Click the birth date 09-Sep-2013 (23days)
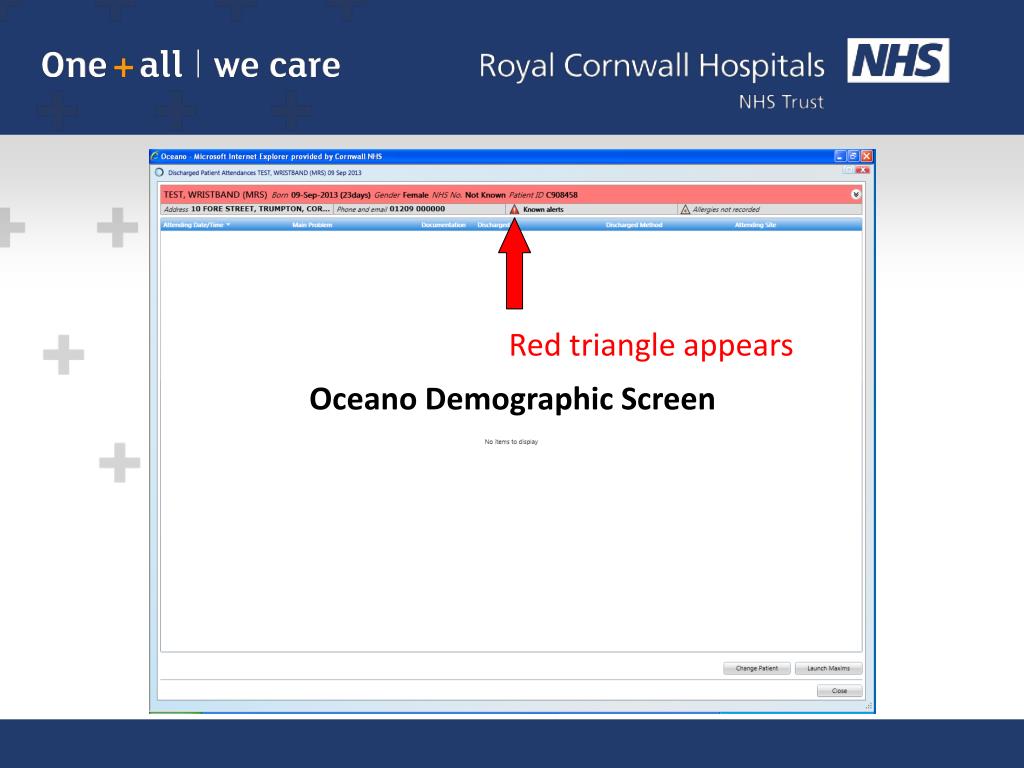 coord(330,195)
